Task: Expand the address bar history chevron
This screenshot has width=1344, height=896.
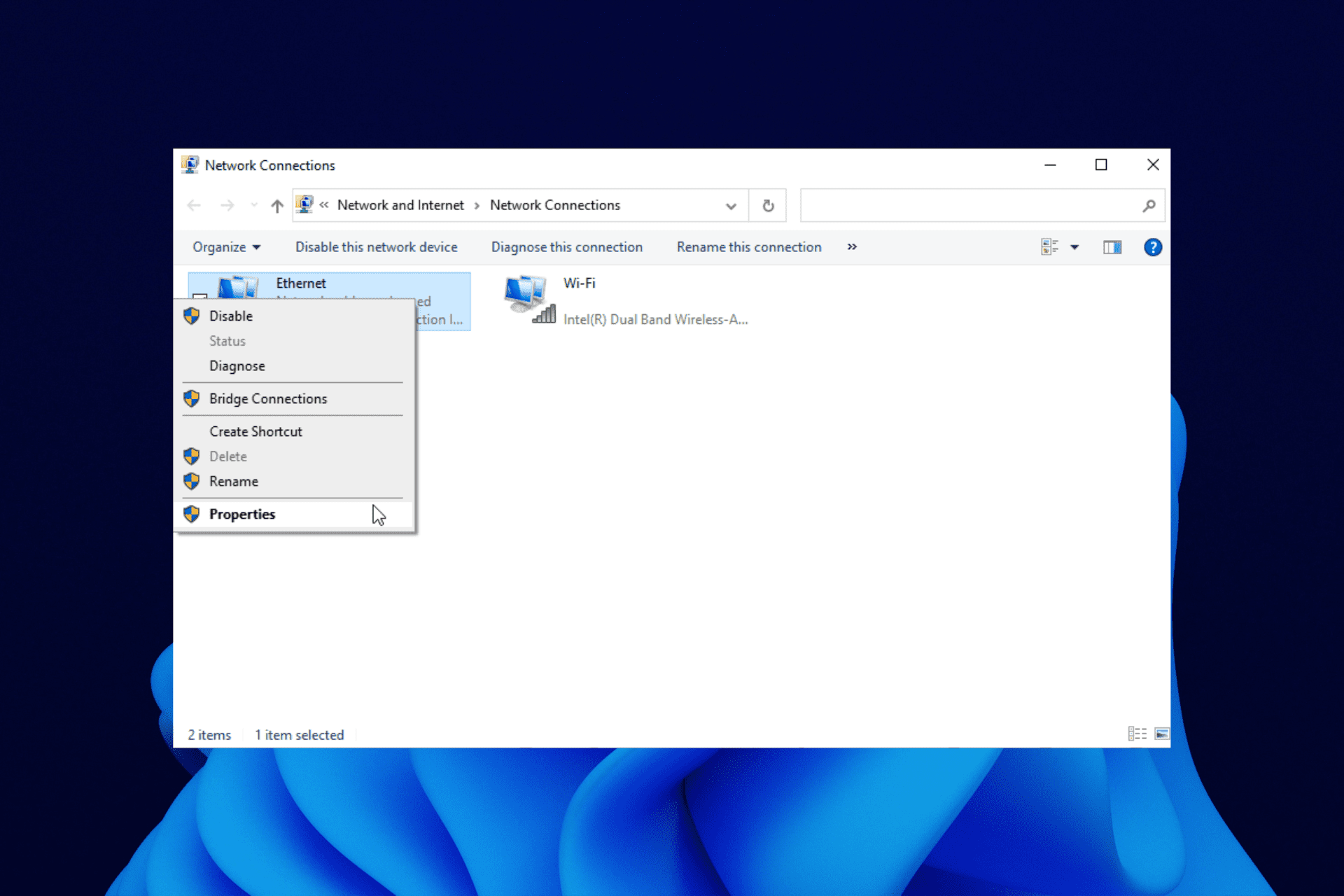Action: (x=731, y=206)
